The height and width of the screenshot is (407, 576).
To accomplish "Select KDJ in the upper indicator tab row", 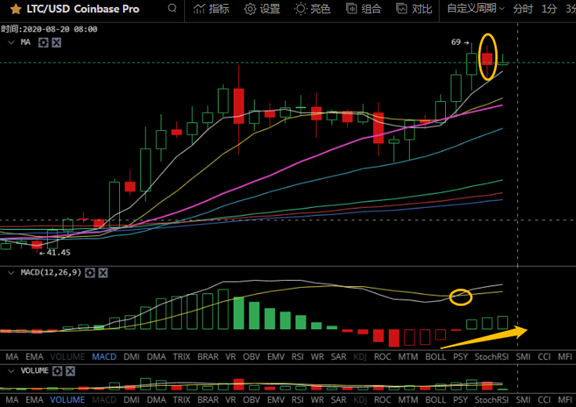I will [360, 357].
